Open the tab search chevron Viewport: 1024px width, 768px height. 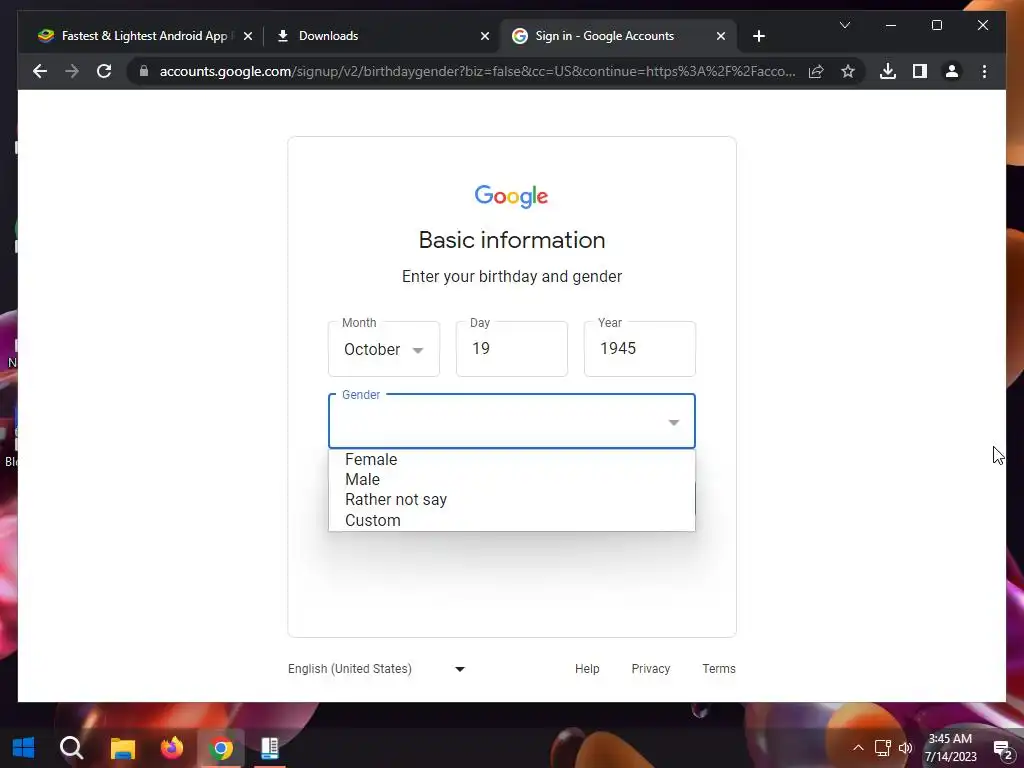844,25
